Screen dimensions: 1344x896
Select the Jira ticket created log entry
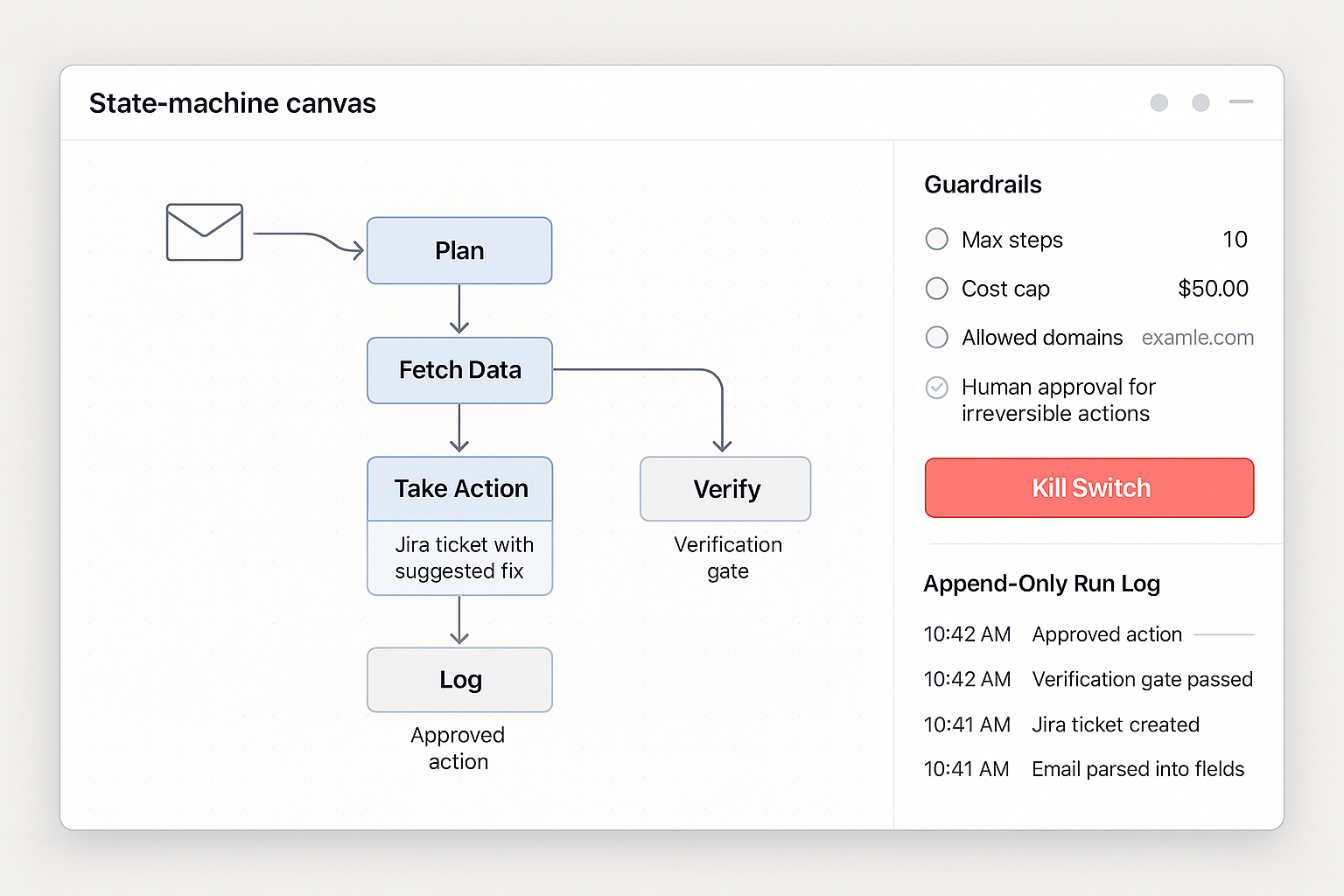pyautogui.click(x=1116, y=724)
